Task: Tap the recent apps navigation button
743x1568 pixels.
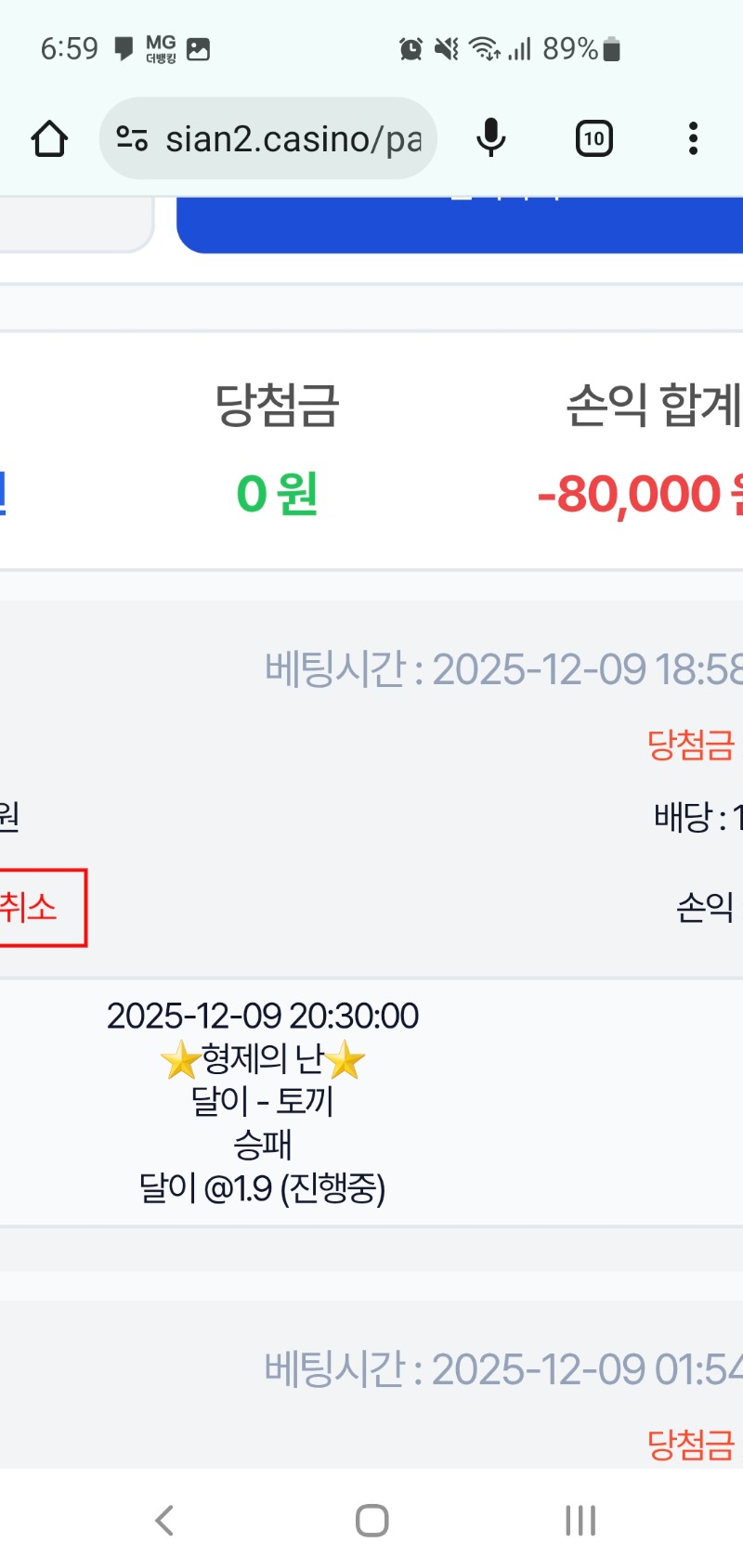Action: (x=579, y=1520)
